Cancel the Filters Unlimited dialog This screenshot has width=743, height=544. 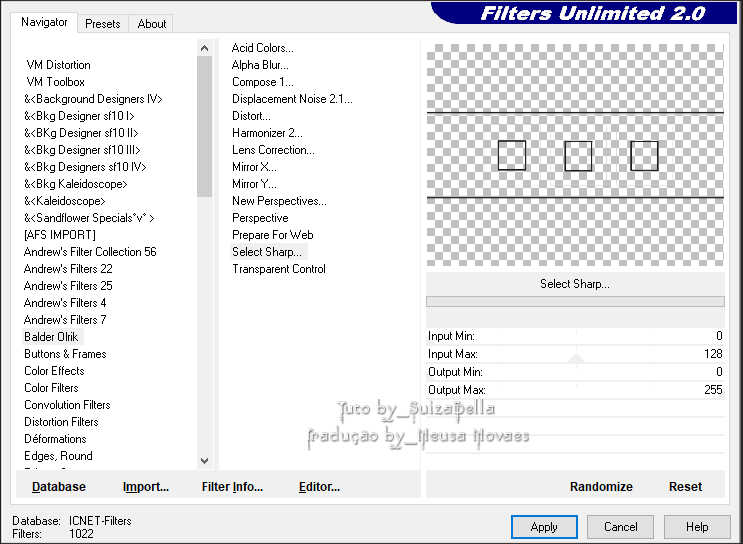pos(620,527)
